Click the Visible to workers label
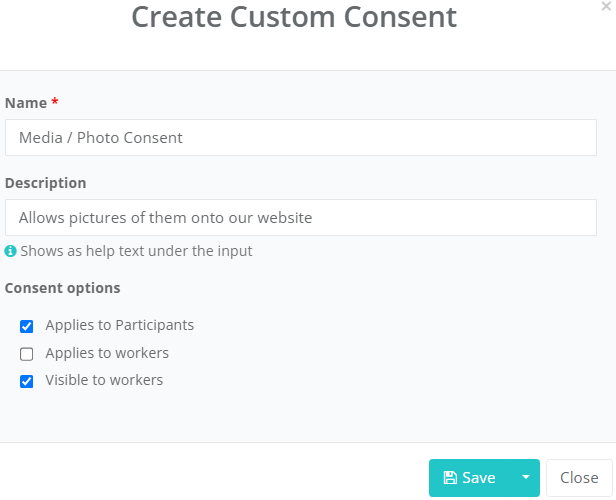Image resolution: width=616 pixels, height=500 pixels. pos(104,380)
